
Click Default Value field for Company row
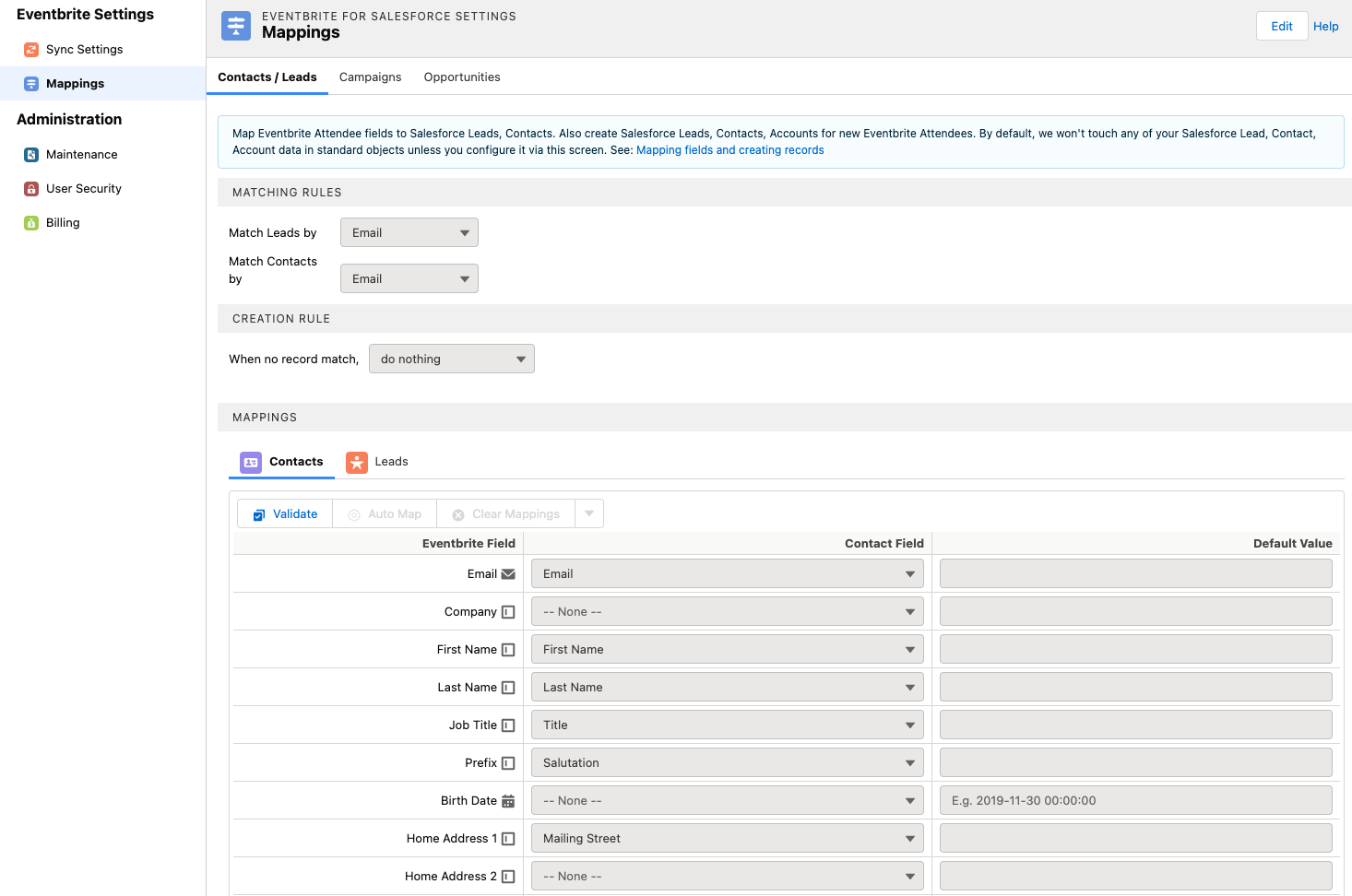tap(1136, 611)
